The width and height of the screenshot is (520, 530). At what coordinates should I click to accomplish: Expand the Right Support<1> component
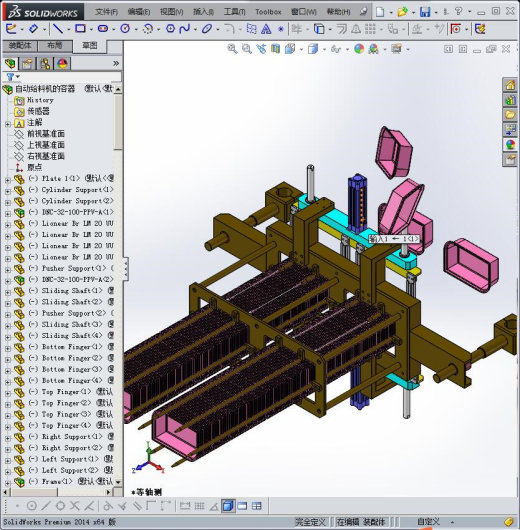(x=7, y=438)
